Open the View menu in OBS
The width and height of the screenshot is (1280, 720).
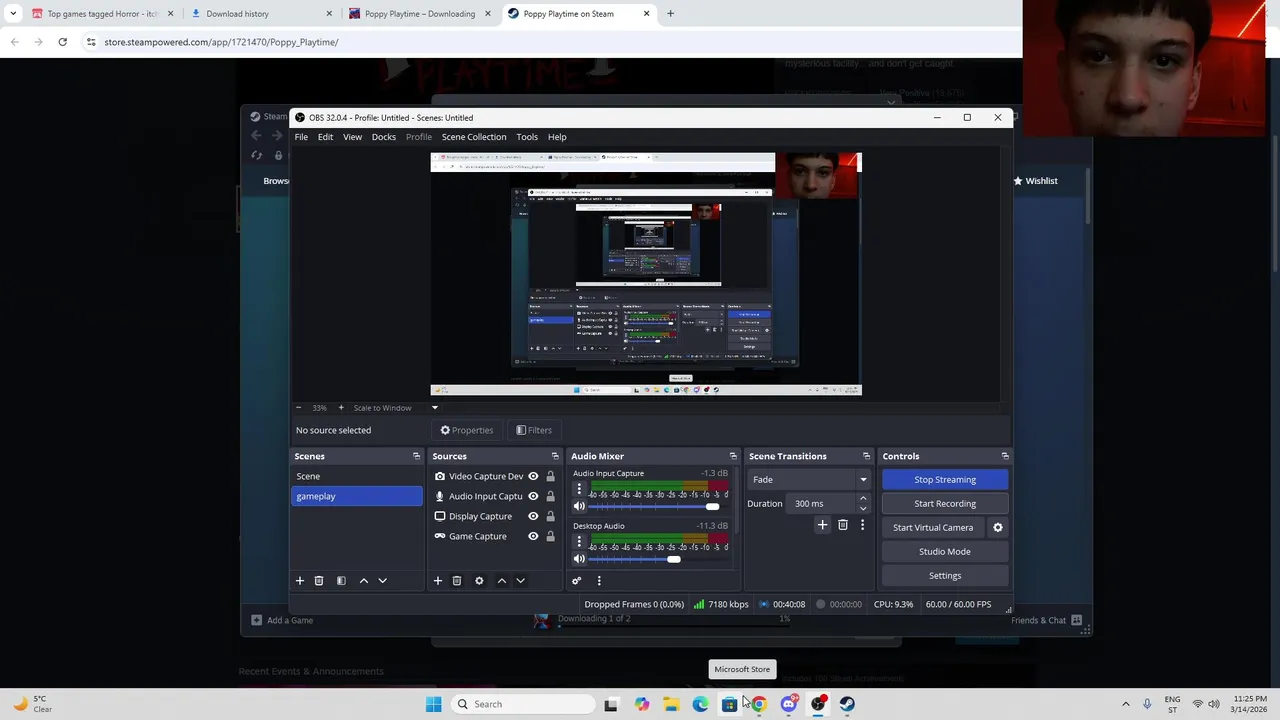pyautogui.click(x=353, y=137)
